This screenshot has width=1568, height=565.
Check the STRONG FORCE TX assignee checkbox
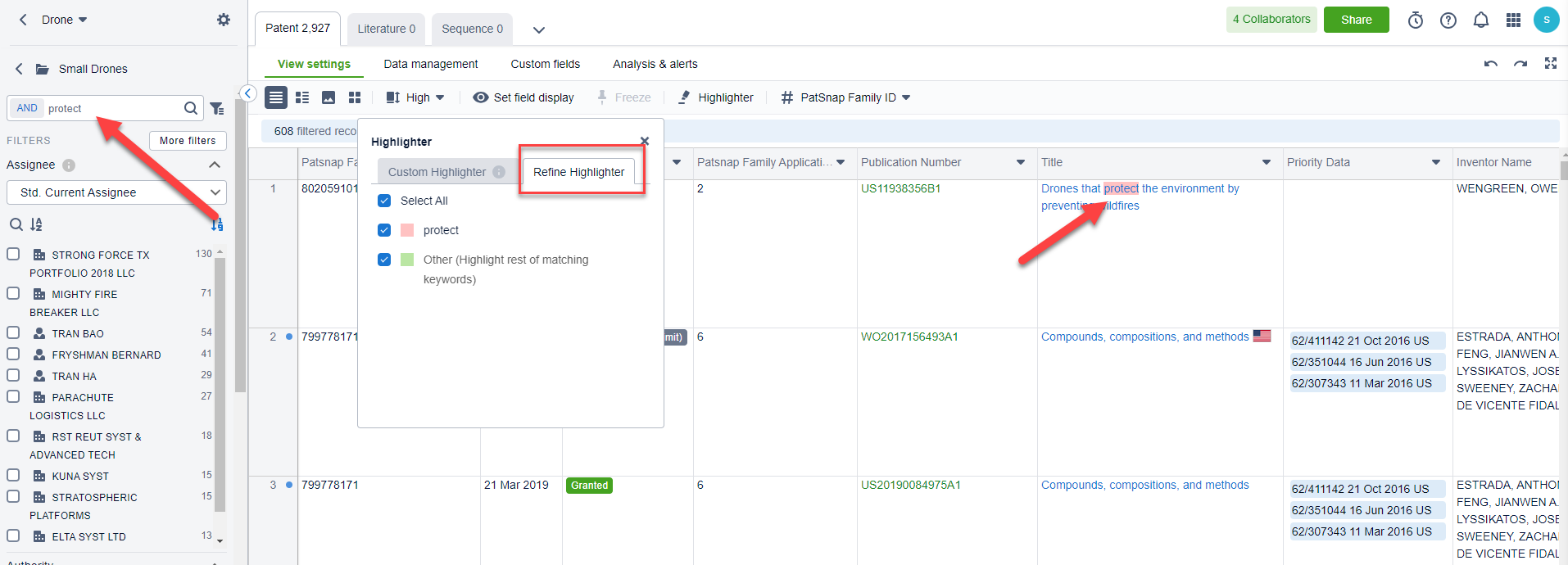(x=13, y=254)
